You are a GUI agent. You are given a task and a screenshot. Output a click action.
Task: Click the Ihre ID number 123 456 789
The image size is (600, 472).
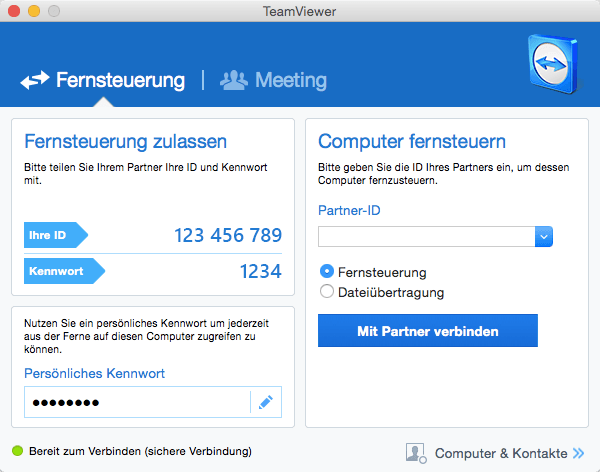tap(228, 235)
